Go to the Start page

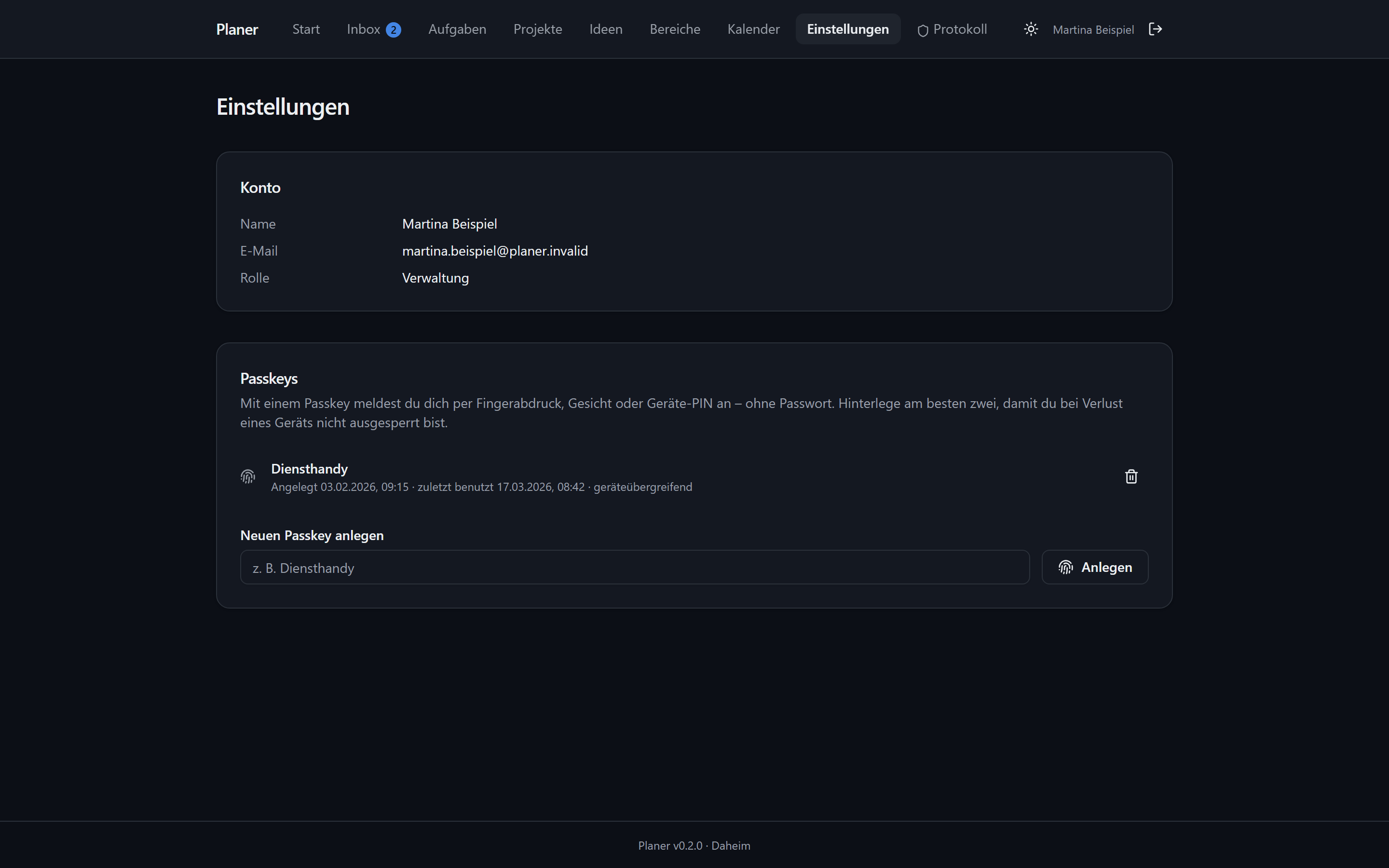tap(306, 29)
